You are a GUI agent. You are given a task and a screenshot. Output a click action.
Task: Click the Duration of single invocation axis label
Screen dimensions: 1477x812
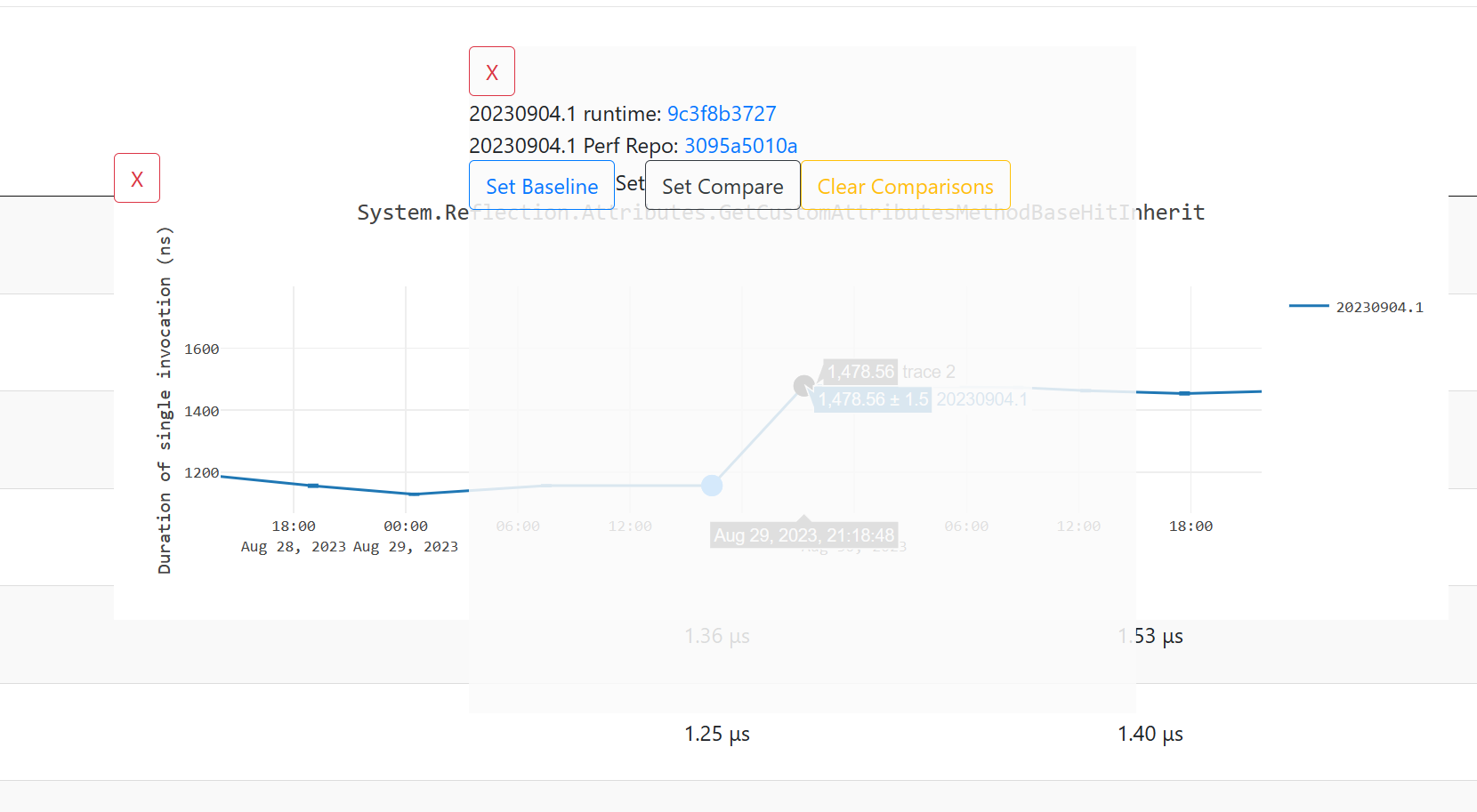coord(164,398)
